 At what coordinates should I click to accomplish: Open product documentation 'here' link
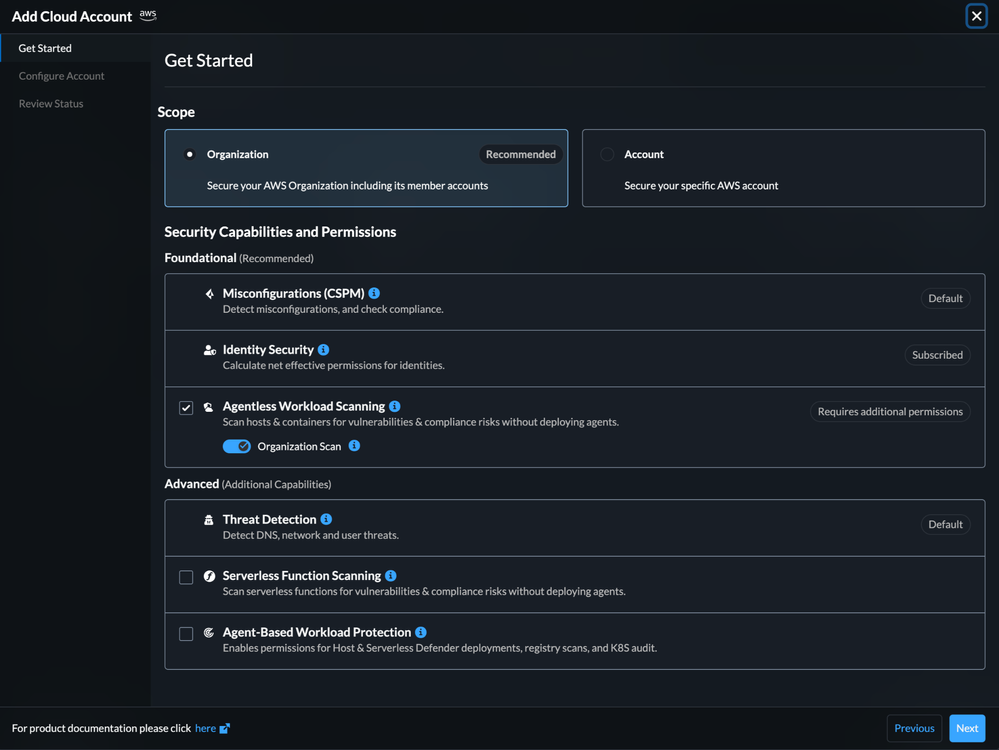[205, 729]
